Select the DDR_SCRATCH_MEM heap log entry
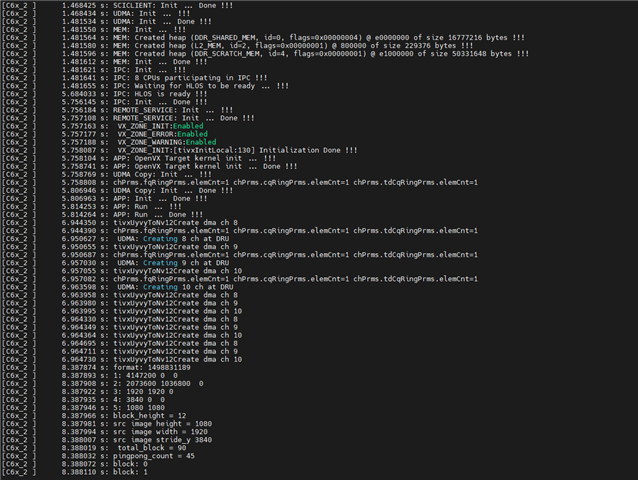 265,54
